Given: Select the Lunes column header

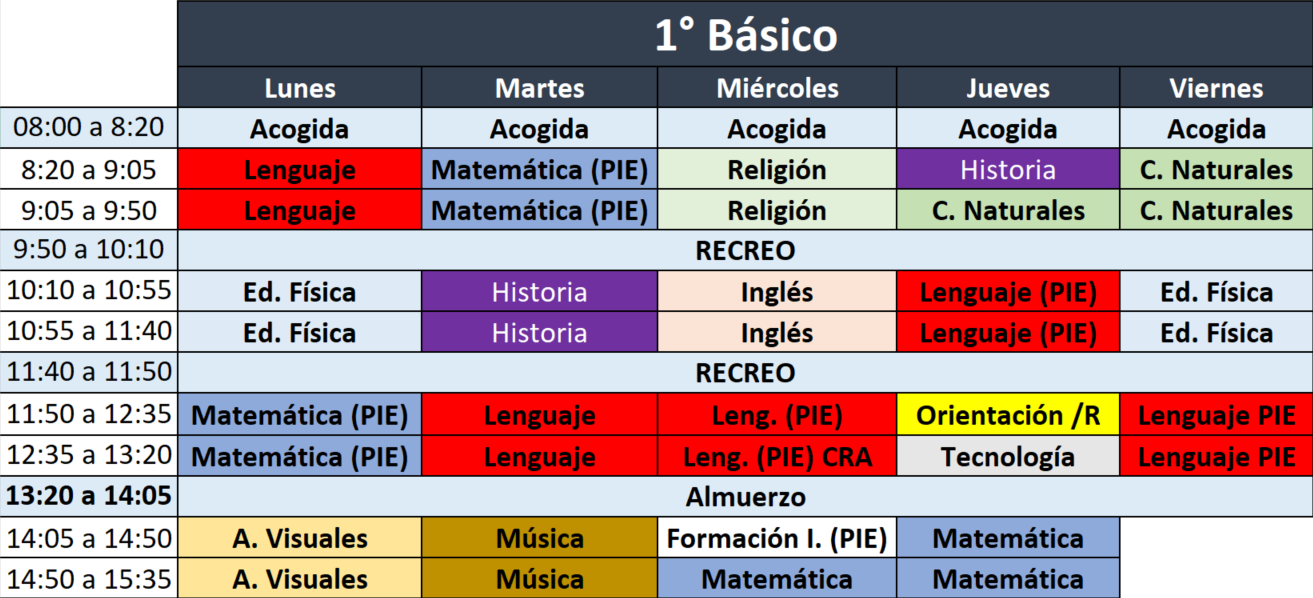Looking at the screenshot, I should (300, 88).
